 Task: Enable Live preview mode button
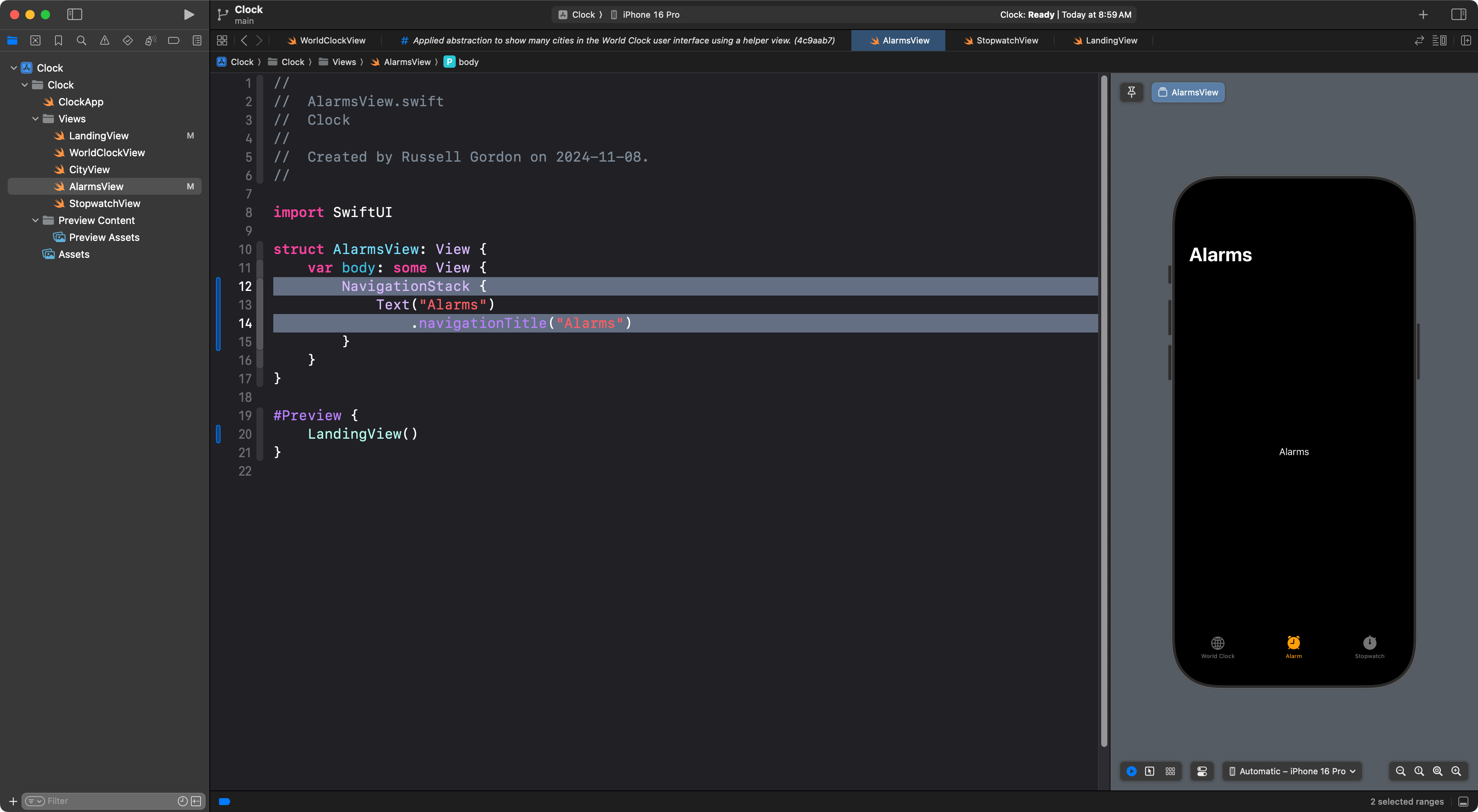[1131, 771]
